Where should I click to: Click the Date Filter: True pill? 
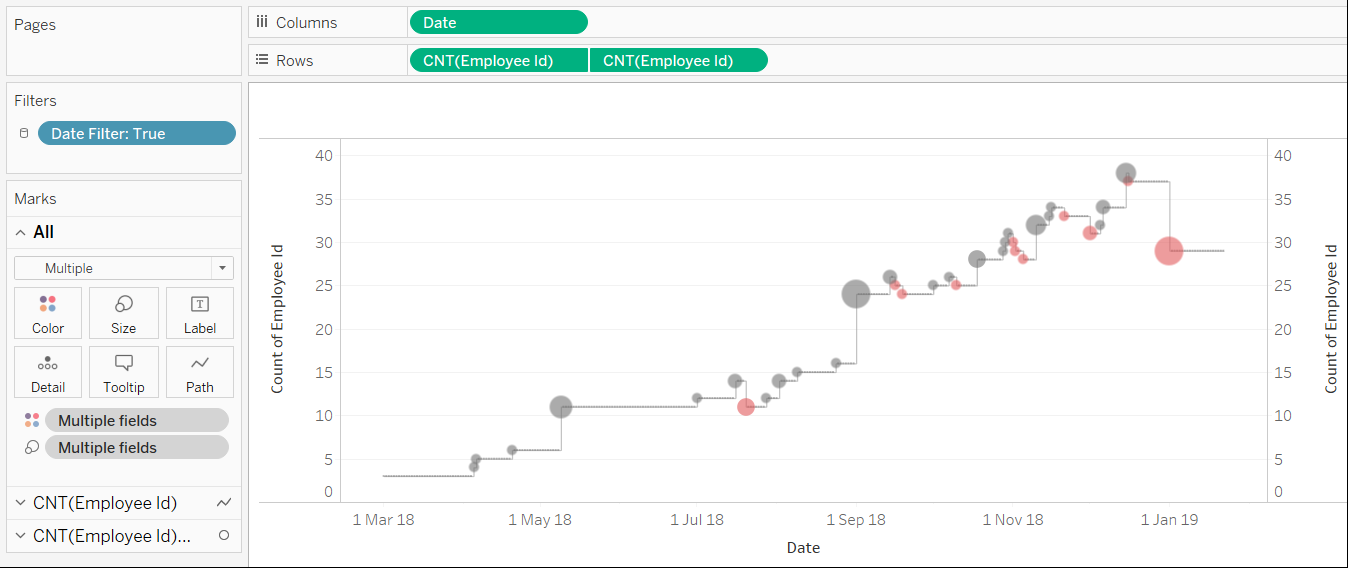click(136, 133)
